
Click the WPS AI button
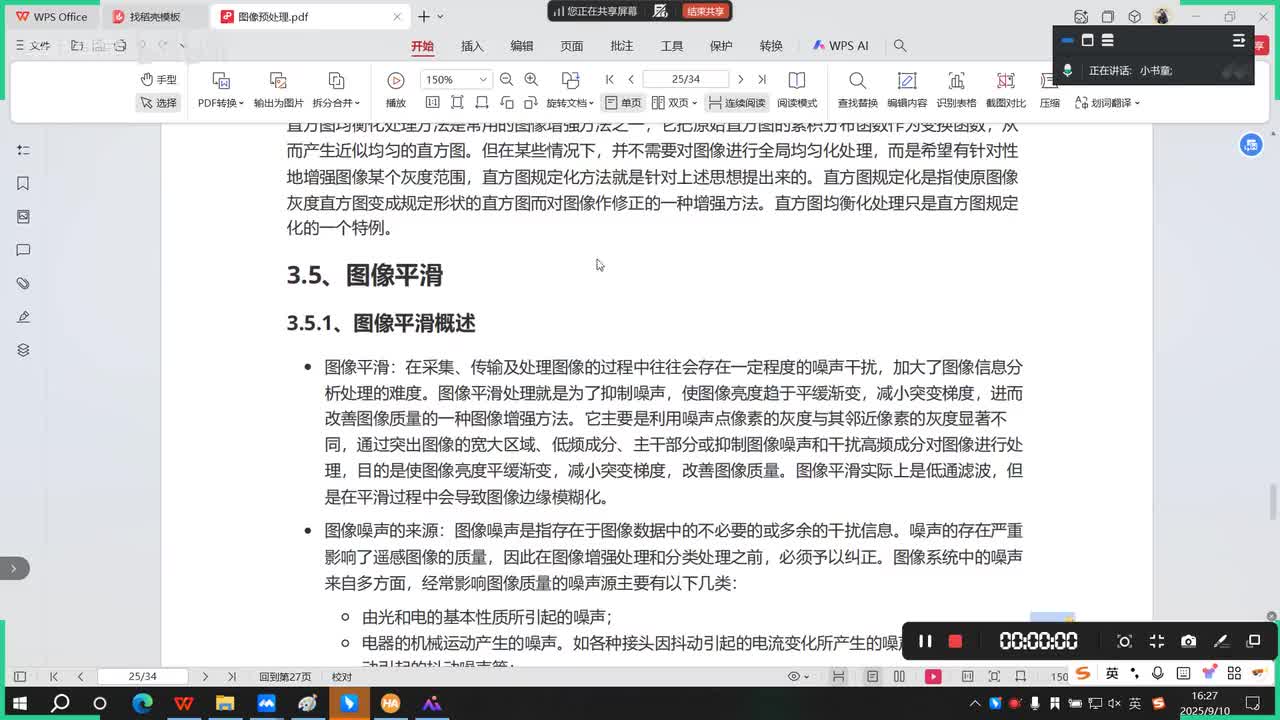[x=840, y=46]
